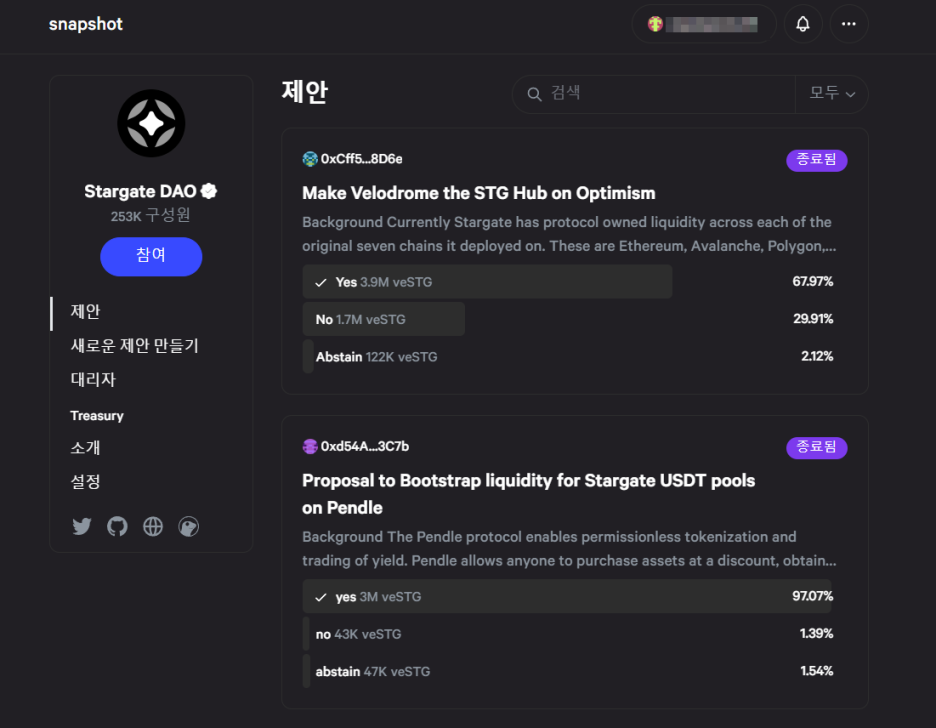Open the Stargate Twitter link
The height and width of the screenshot is (728, 936).
point(82,526)
